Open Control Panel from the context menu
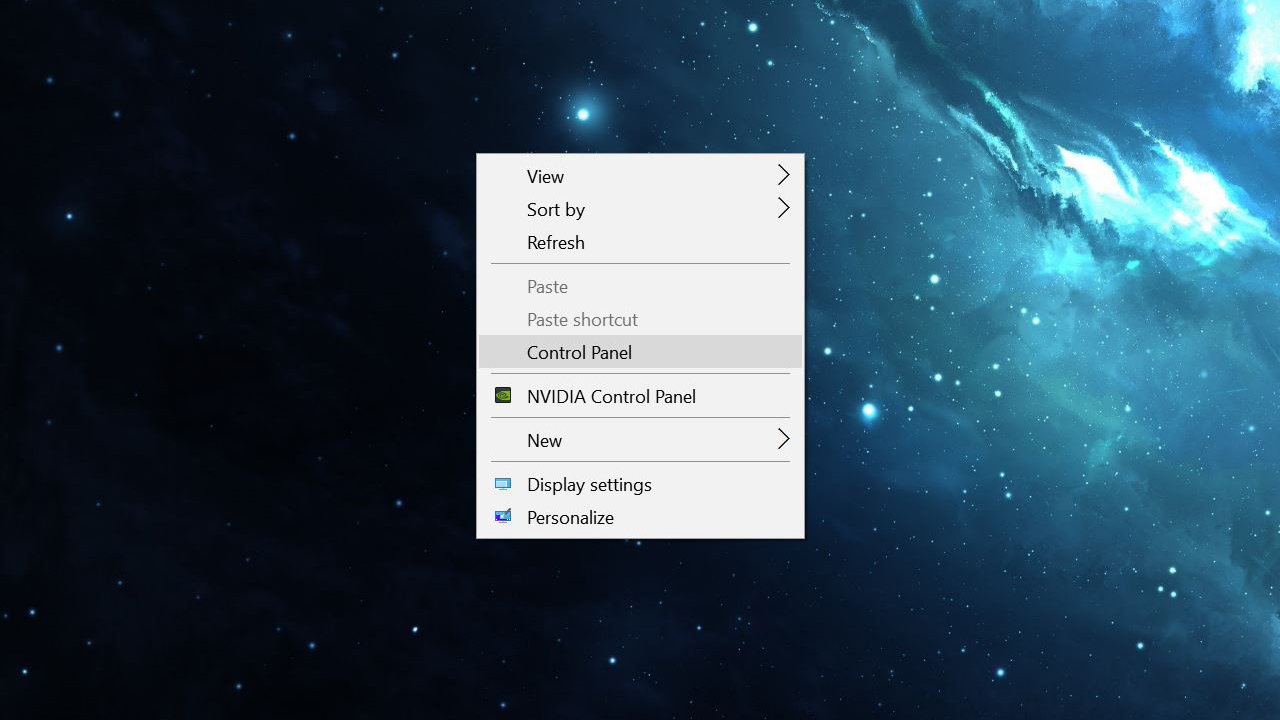Image resolution: width=1280 pixels, height=720 pixels. tap(640, 352)
